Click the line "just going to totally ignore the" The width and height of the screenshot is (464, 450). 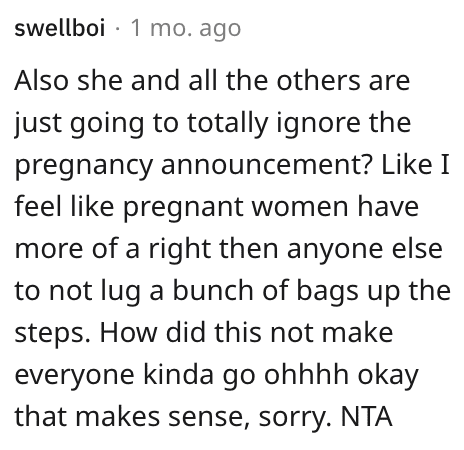coord(213,125)
